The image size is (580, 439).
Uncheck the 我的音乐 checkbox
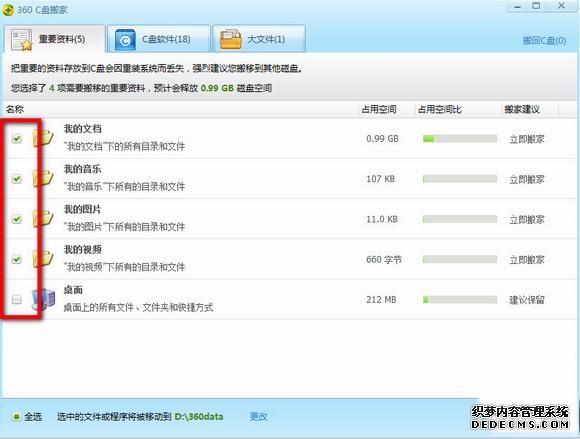(x=17, y=179)
